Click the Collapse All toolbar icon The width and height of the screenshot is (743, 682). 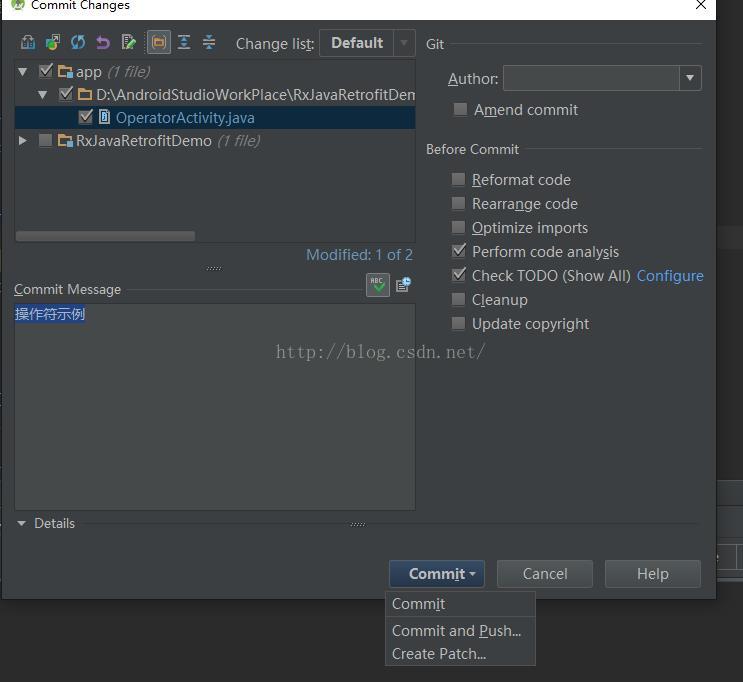[x=209, y=42]
